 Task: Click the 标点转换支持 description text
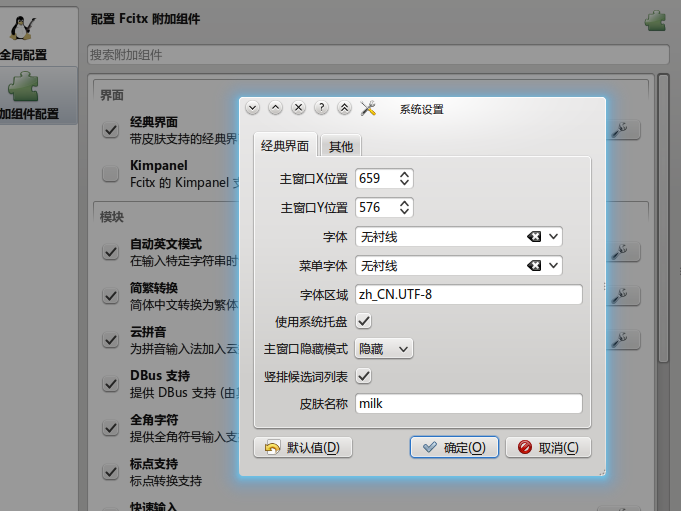[x=166, y=481]
